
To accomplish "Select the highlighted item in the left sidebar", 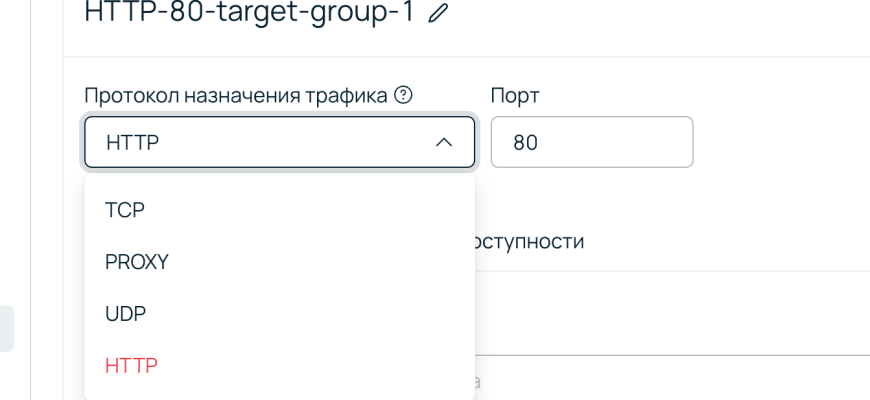I will [x=7, y=329].
